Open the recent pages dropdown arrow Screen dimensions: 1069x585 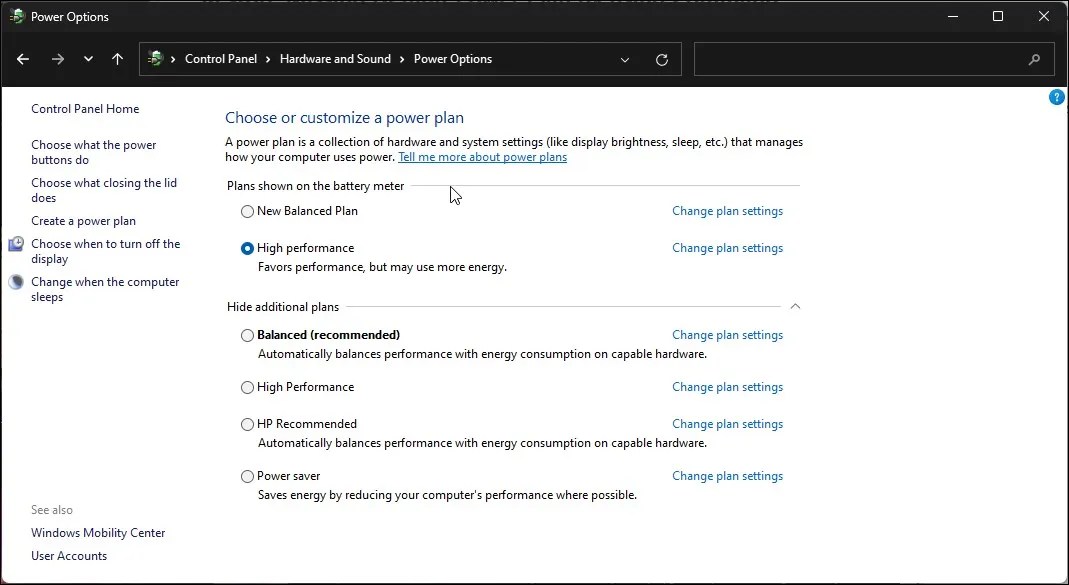pos(88,59)
